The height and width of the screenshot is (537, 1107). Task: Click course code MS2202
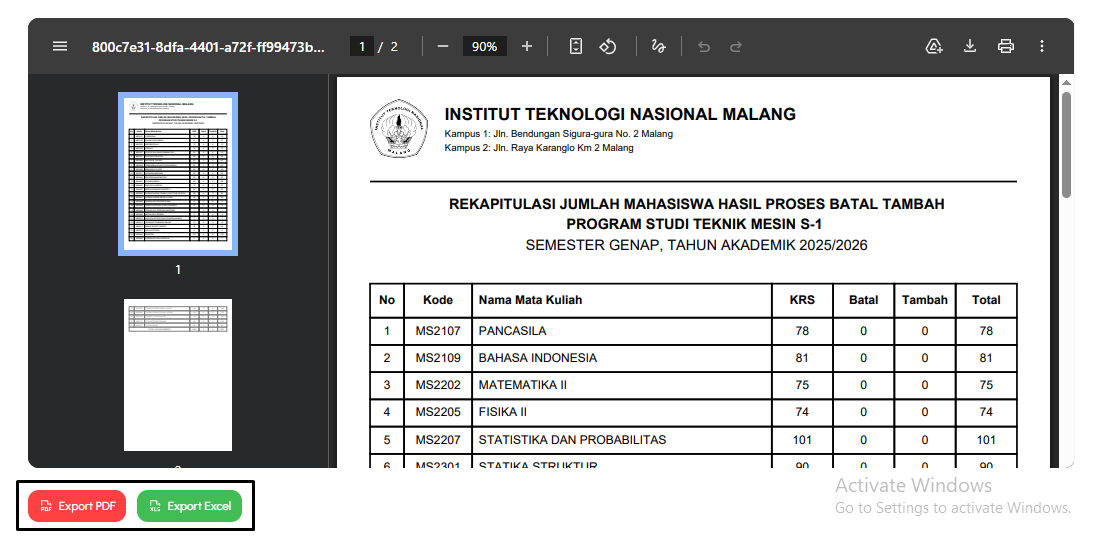(438, 385)
